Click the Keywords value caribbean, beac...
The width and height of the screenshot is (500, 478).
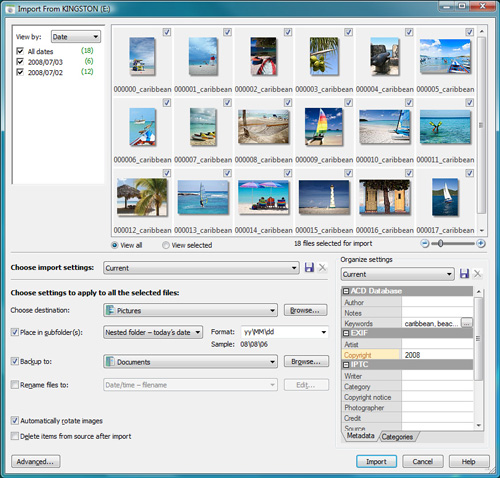431,323
